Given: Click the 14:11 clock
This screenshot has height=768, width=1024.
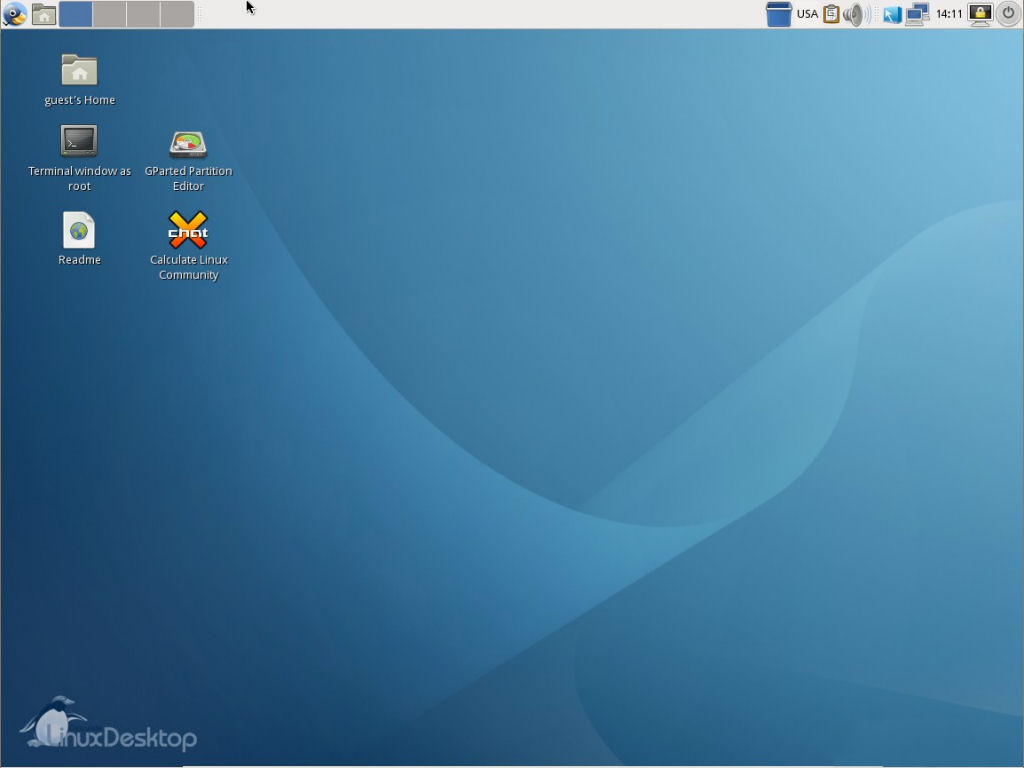Looking at the screenshot, I should (x=949, y=14).
